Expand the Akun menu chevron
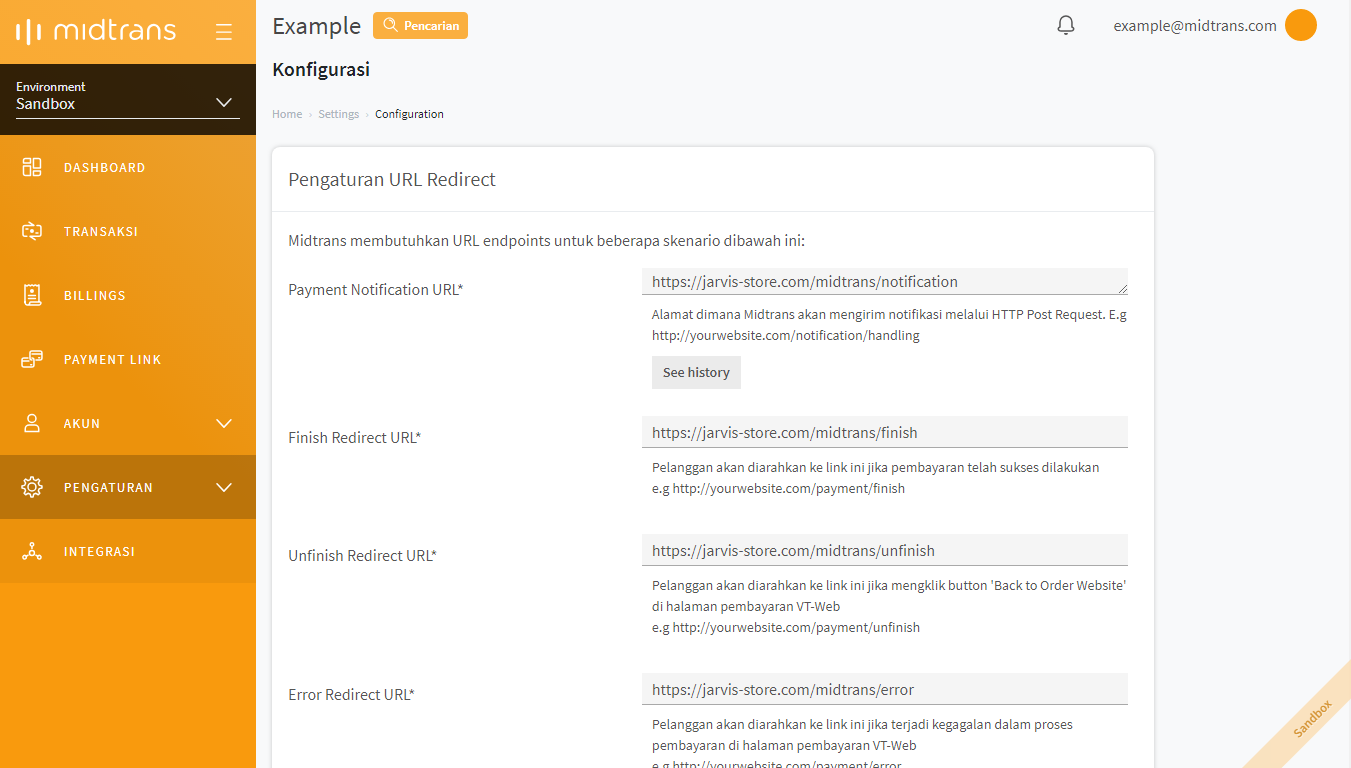The image size is (1351, 768). coord(224,423)
